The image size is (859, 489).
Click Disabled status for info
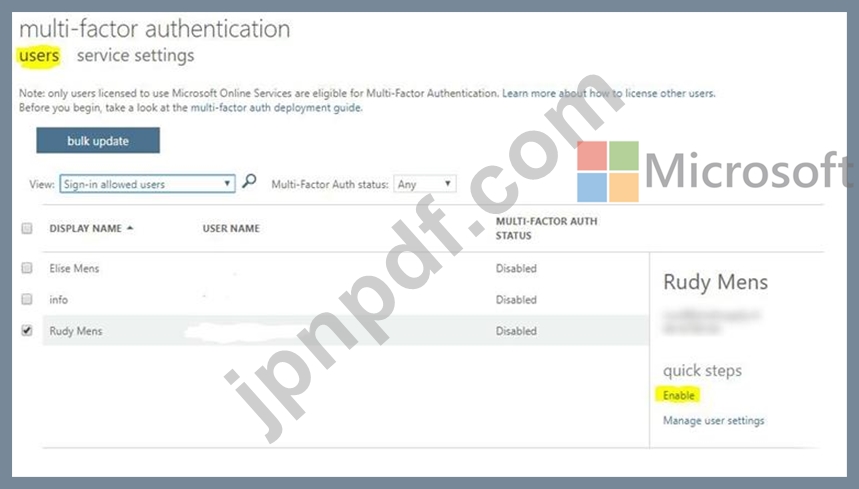pos(516,300)
